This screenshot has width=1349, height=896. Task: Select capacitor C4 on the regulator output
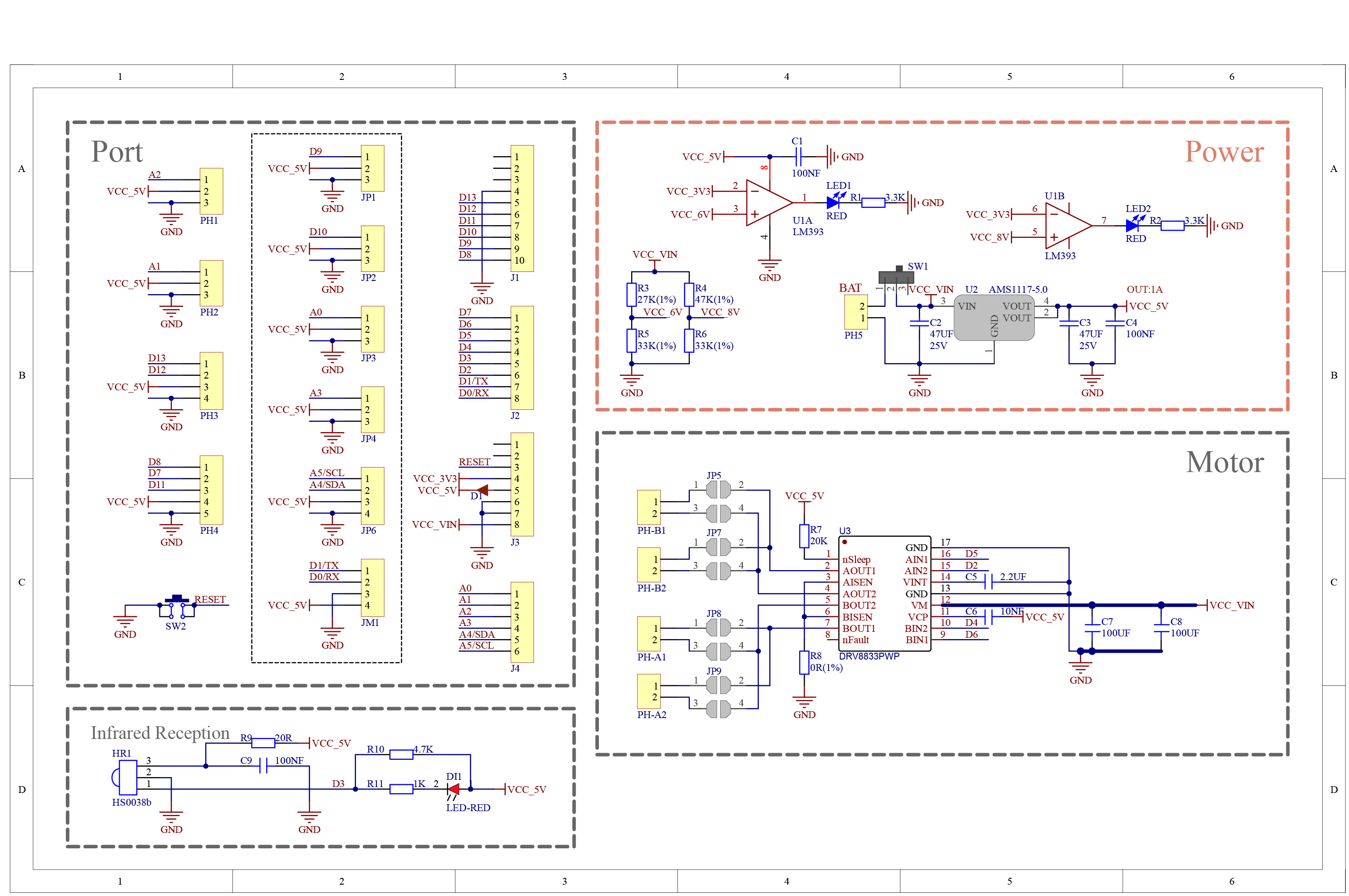[x=1115, y=324]
